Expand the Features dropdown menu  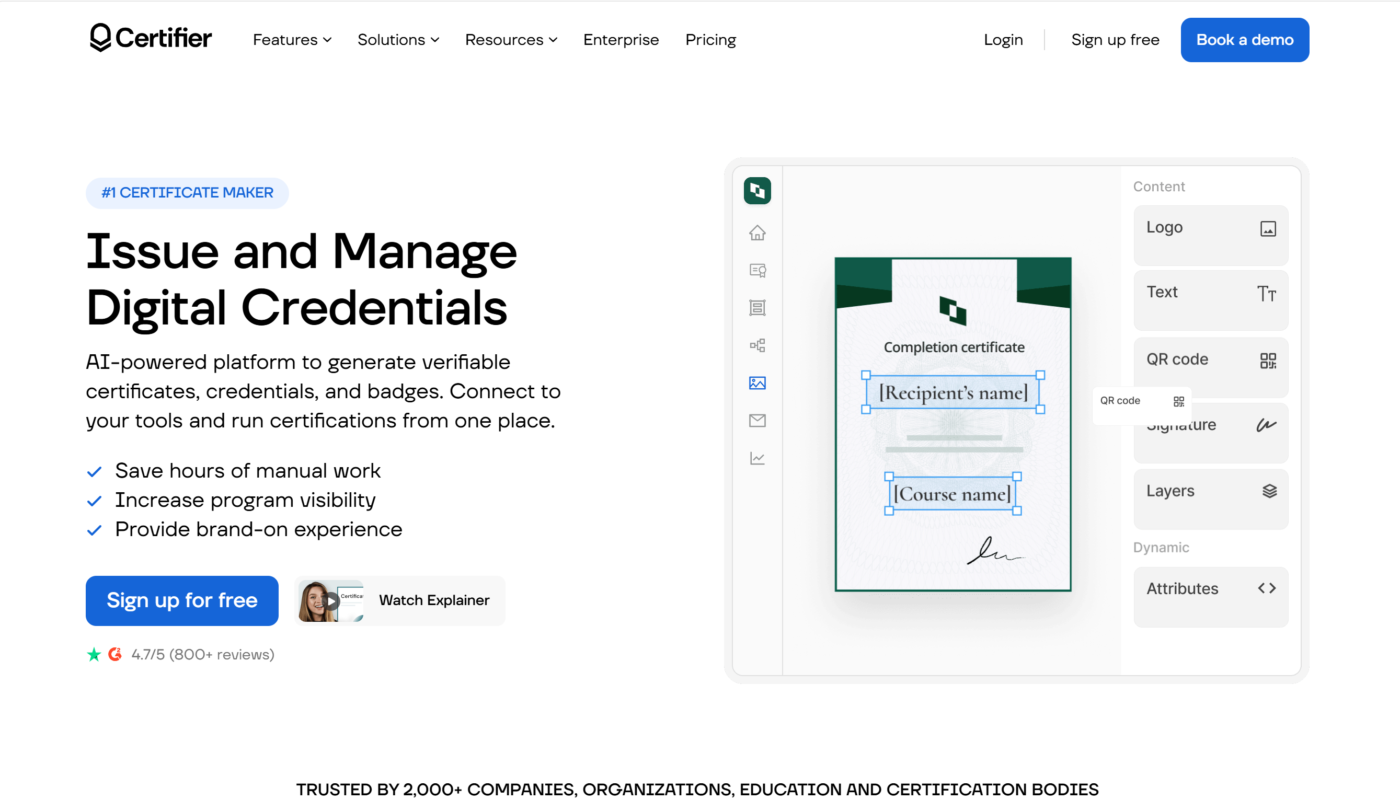click(292, 40)
